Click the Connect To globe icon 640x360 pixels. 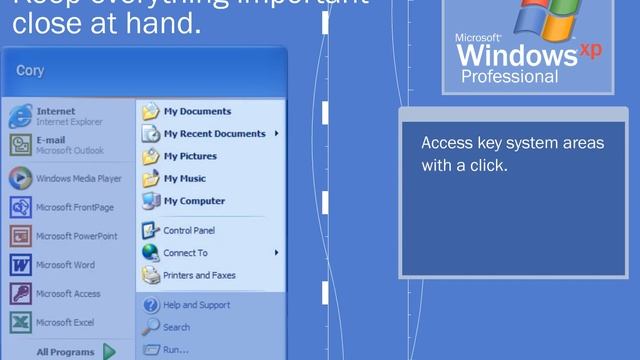pyautogui.click(x=150, y=253)
